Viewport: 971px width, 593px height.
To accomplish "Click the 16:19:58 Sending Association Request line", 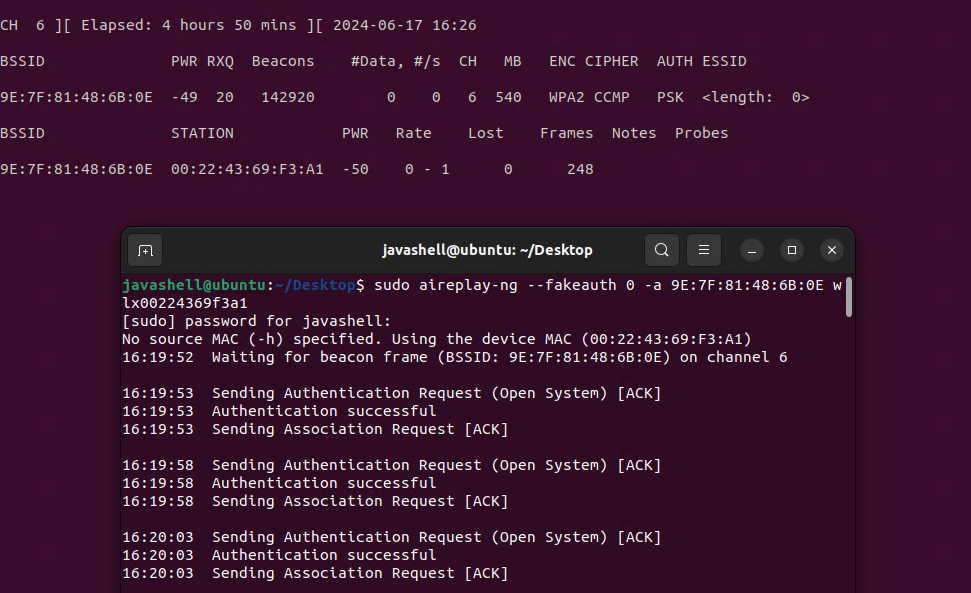I will point(315,501).
